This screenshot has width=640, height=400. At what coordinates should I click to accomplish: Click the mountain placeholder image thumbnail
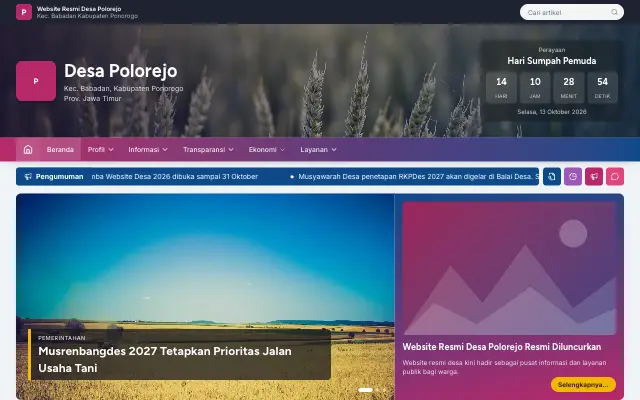click(x=509, y=268)
